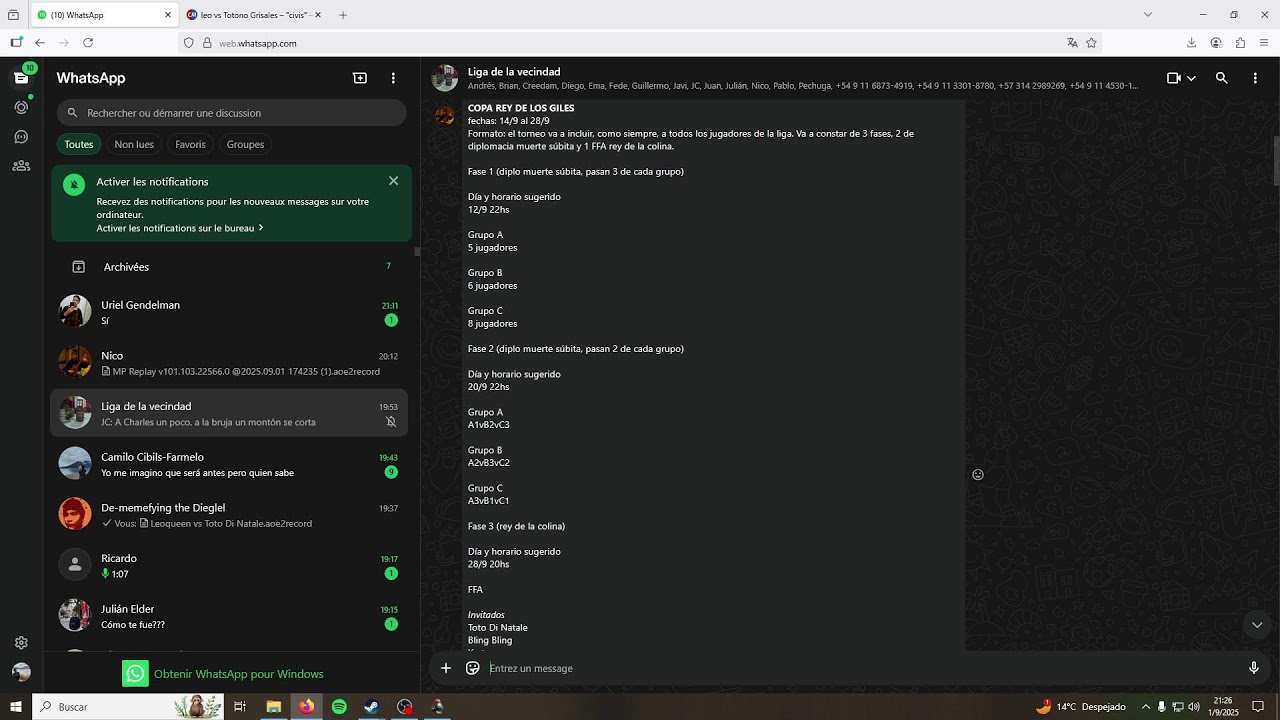
Task: Select the Favoris filter
Action: click(190, 144)
